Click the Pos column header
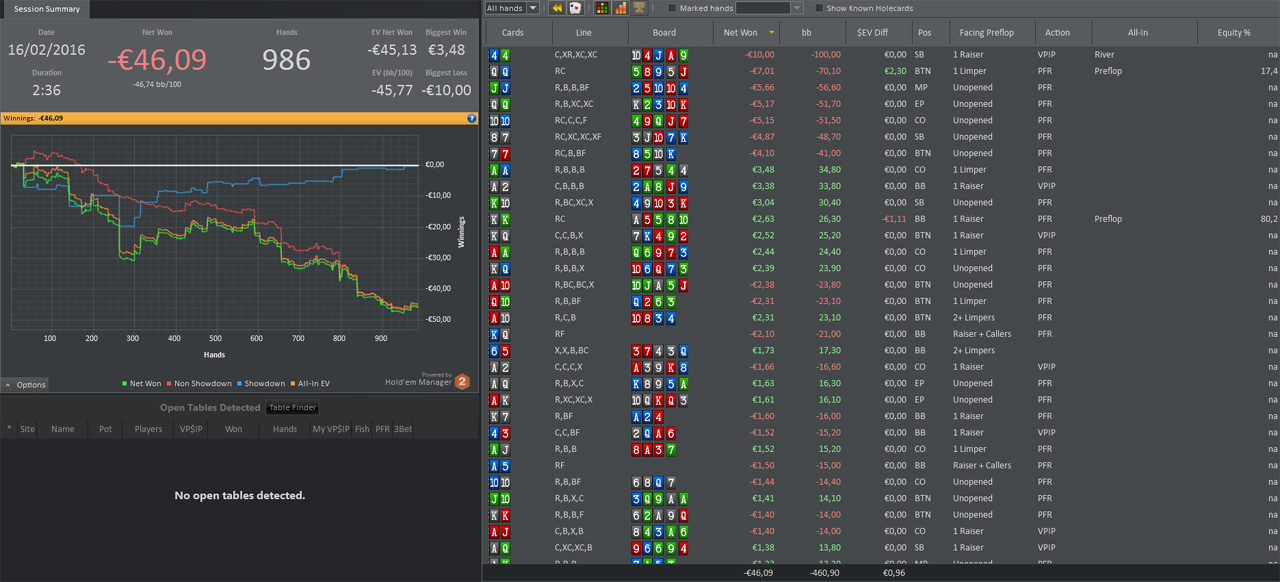 point(924,33)
